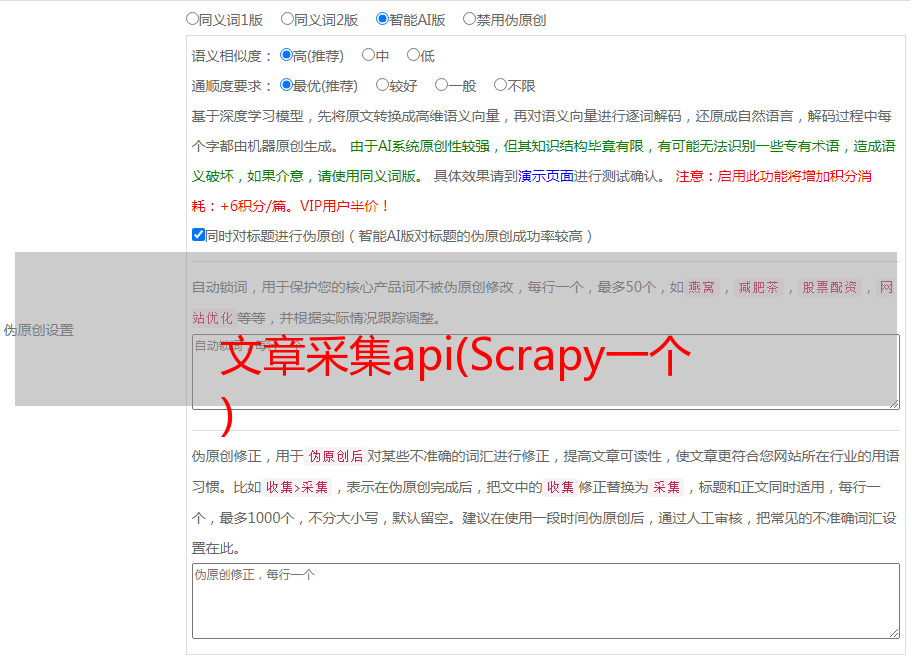Select the 同义词2版 radio option

[287, 19]
